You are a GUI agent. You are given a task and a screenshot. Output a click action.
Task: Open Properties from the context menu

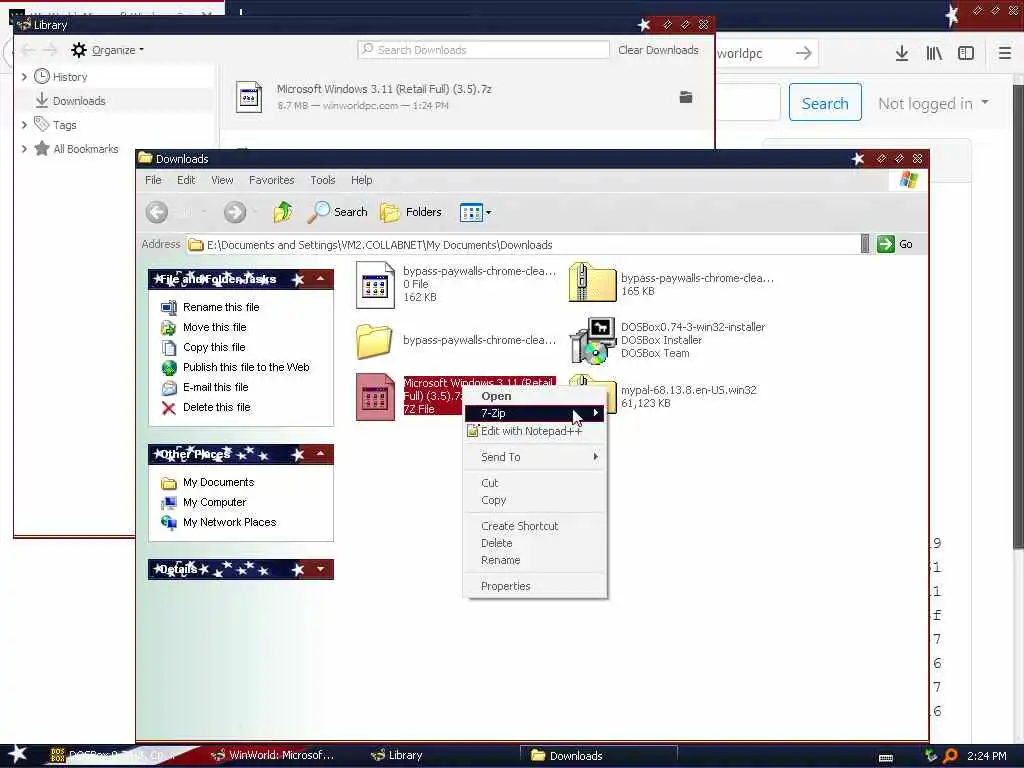coord(534,586)
